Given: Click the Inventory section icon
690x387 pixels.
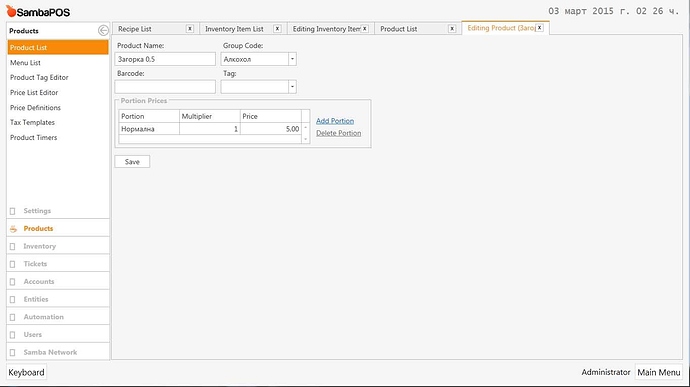Looking at the screenshot, I should [13, 246].
